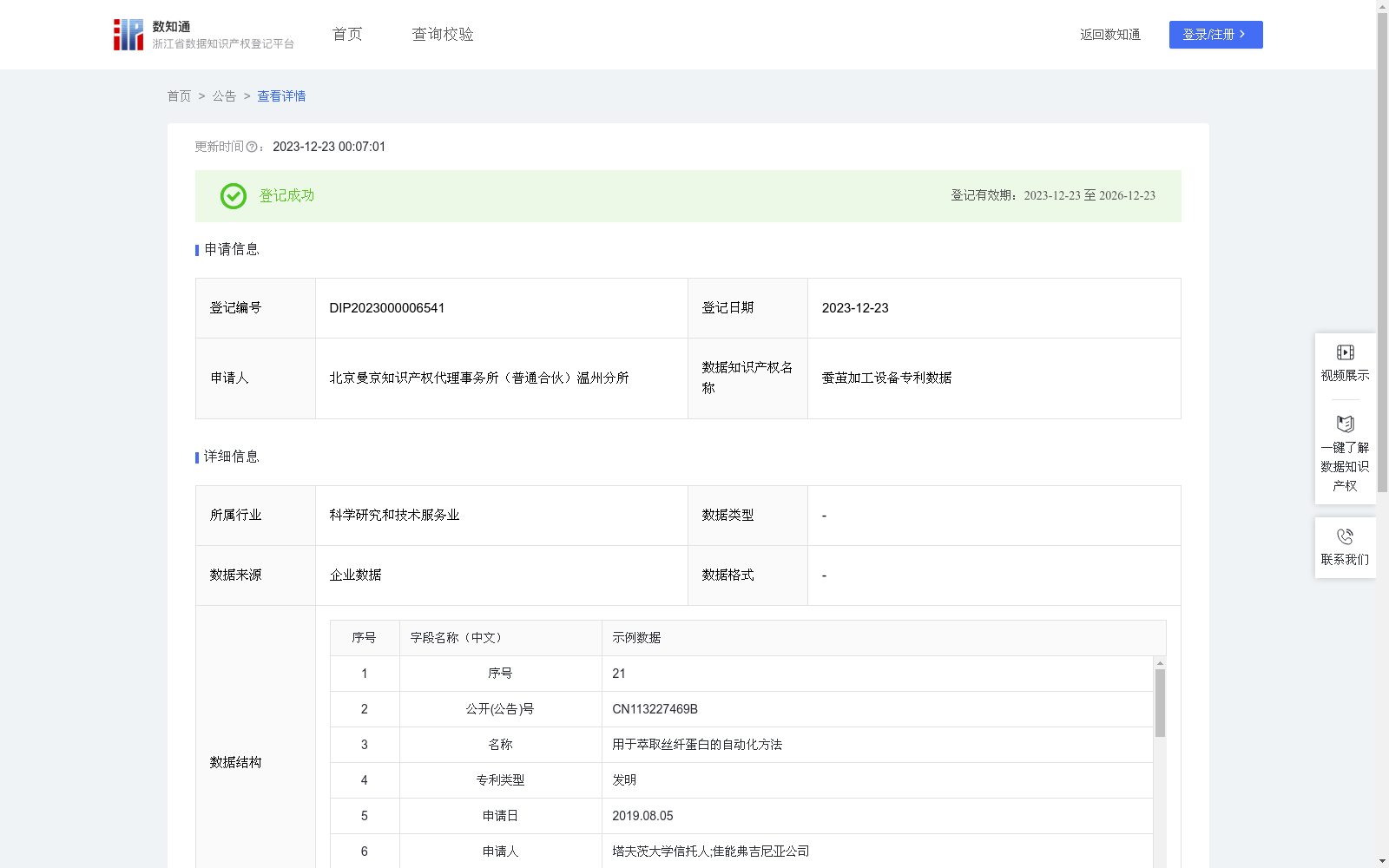Click the up arrow of the table scrollbar
1389x868 pixels.
(x=1160, y=663)
